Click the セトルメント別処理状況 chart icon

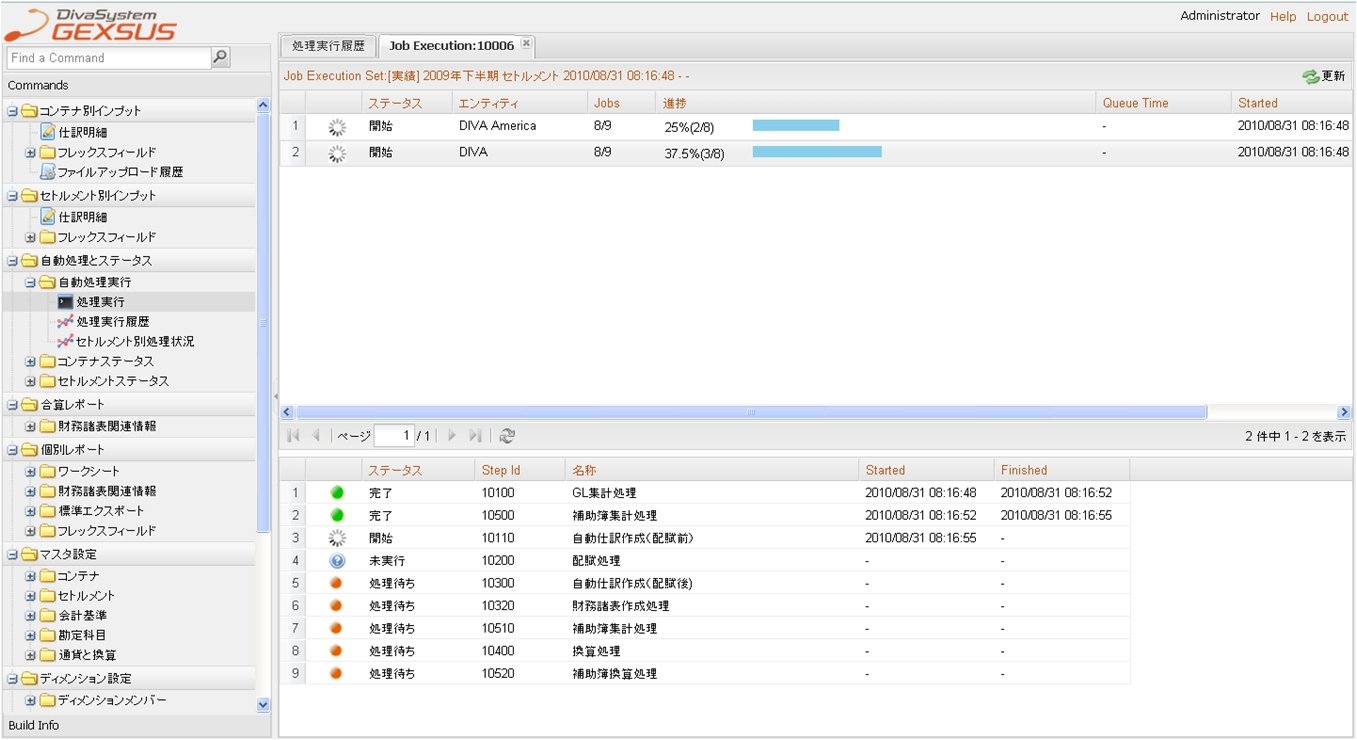(x=65, y=341)
